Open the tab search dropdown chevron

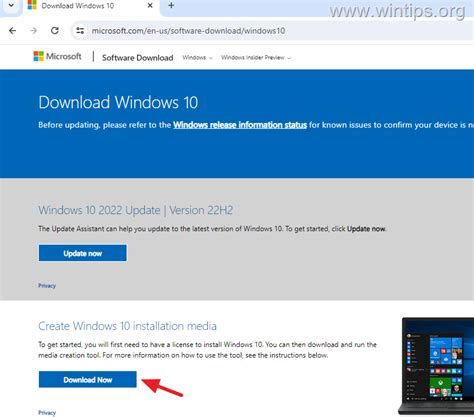(11, 5)
